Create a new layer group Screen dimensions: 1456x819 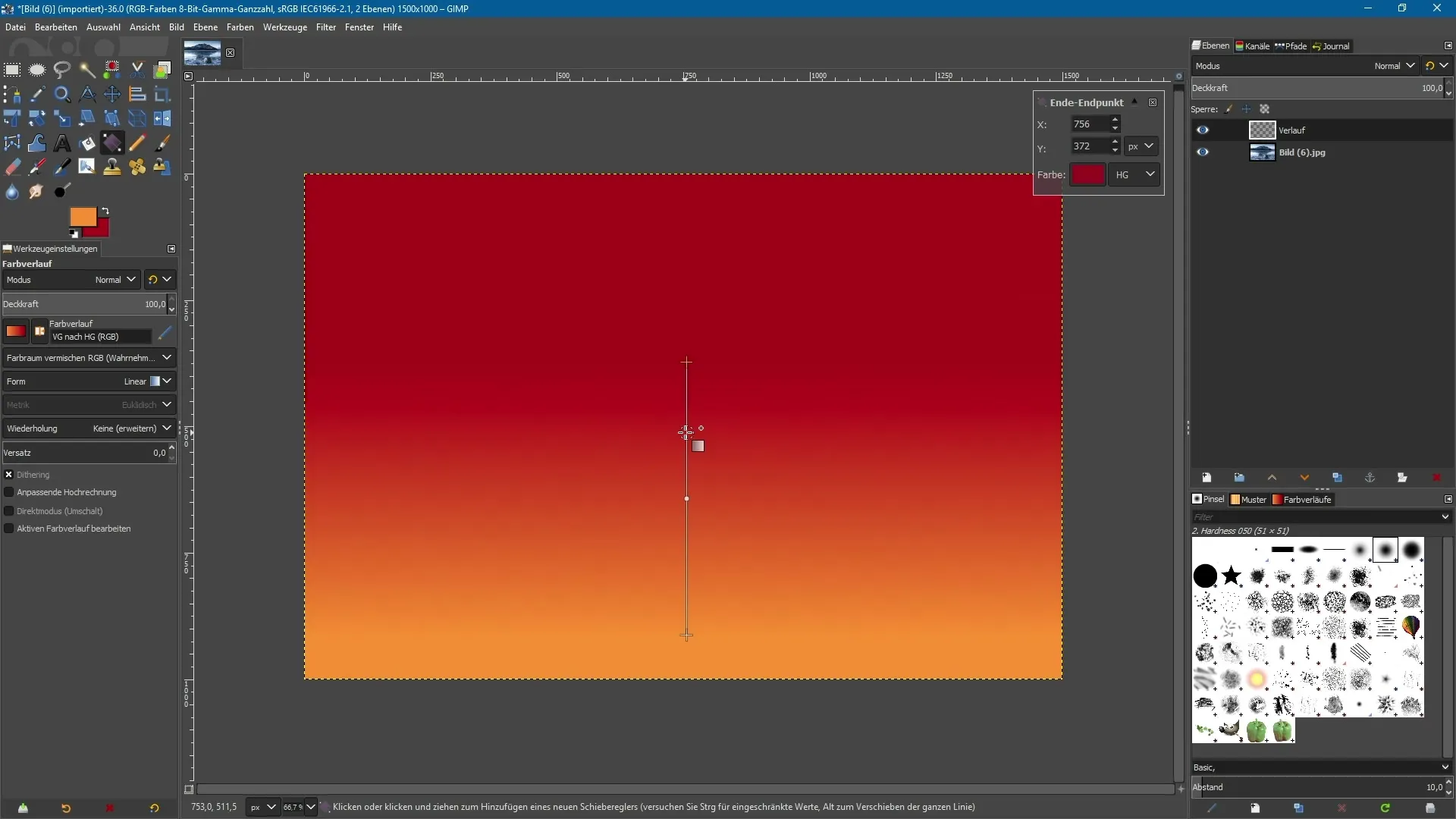point(1239,478)
